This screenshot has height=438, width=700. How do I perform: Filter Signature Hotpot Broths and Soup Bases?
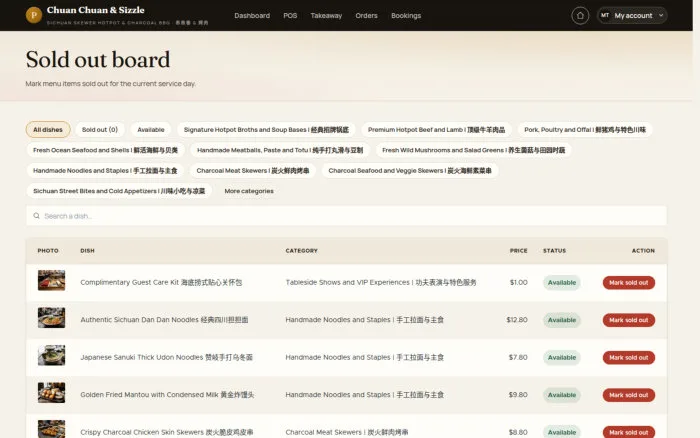266,129
